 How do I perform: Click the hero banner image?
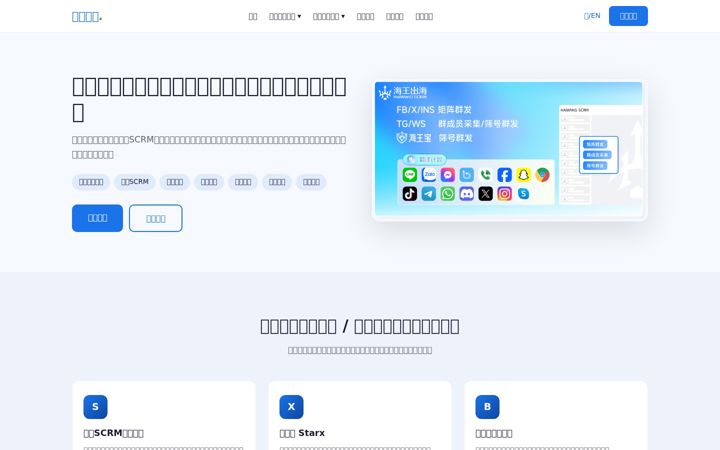coord(509,150)
